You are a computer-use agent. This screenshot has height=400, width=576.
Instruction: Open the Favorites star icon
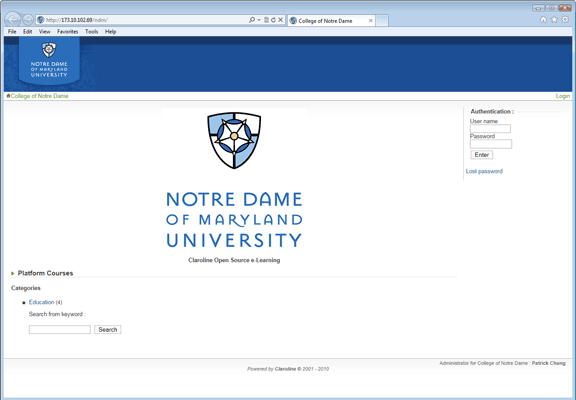[554, 19]
